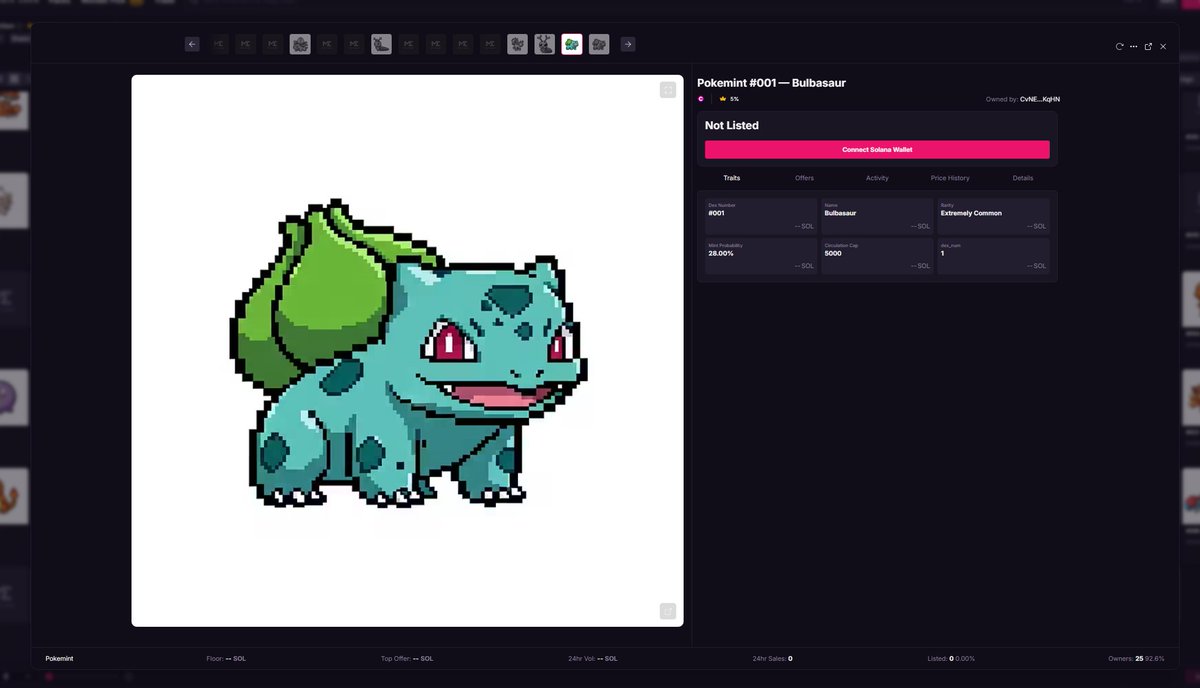The width and height of the screenshot is (1200, 688).
Task: Click the 'Listed: 0 0.00%' stat
Action: click(951, 658)
